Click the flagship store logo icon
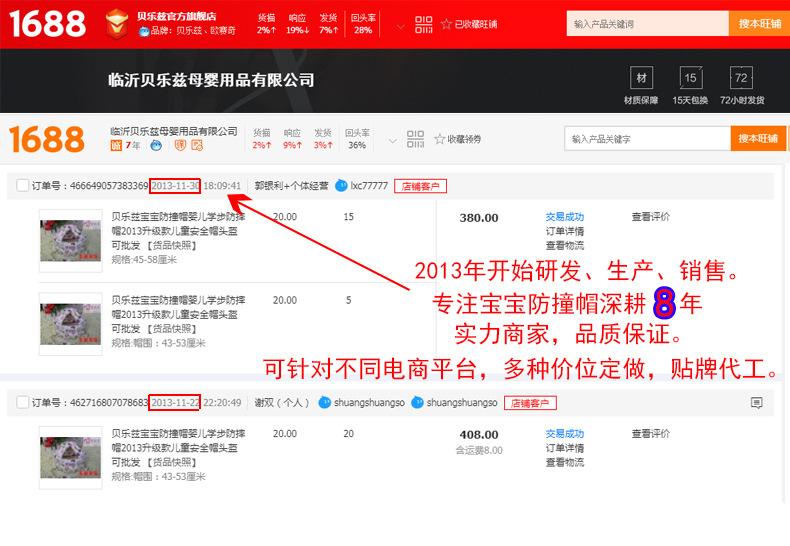The width and height of the screenshot is (790, 546). 117,22
